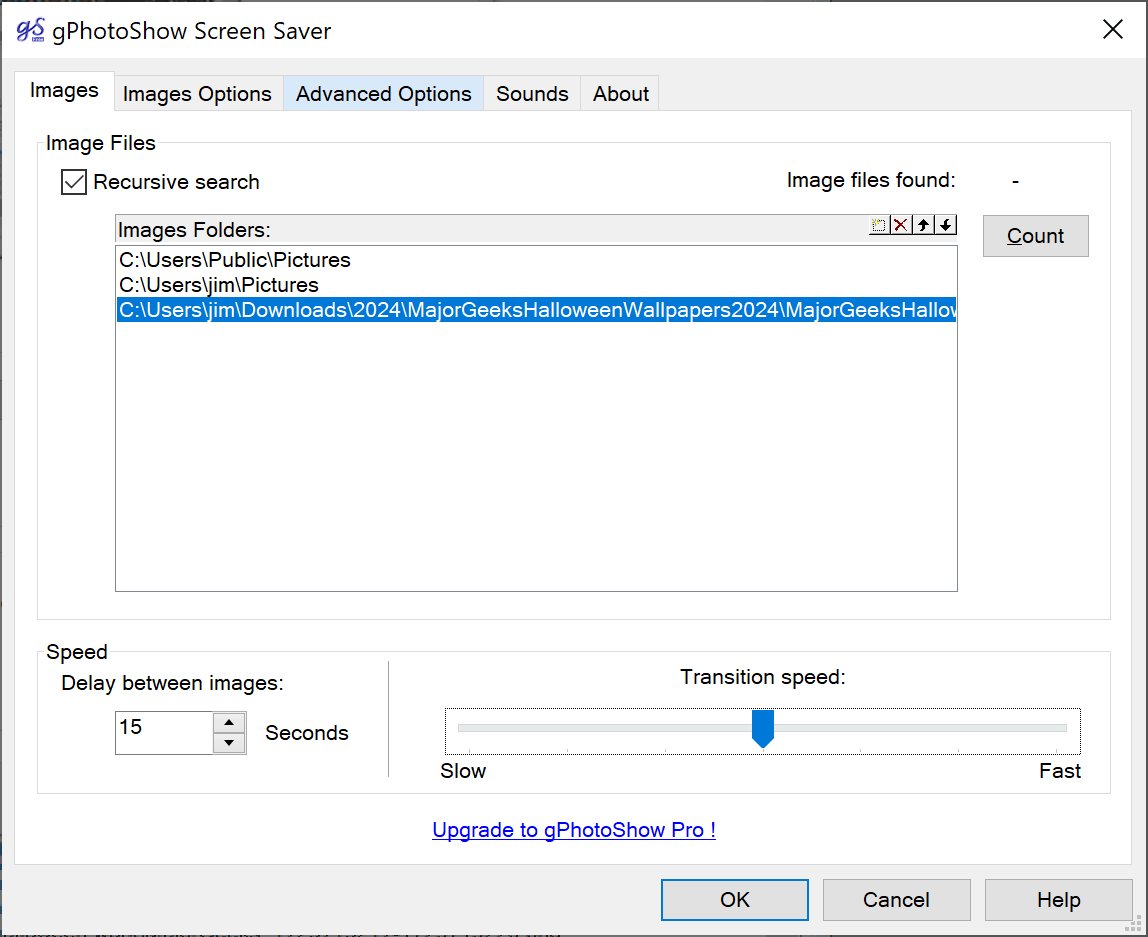The height and width of the screenshot is (937, 1148).
Task: Follow the Upgrade to gPhotoShow Pro link
Action: (574, 830)
